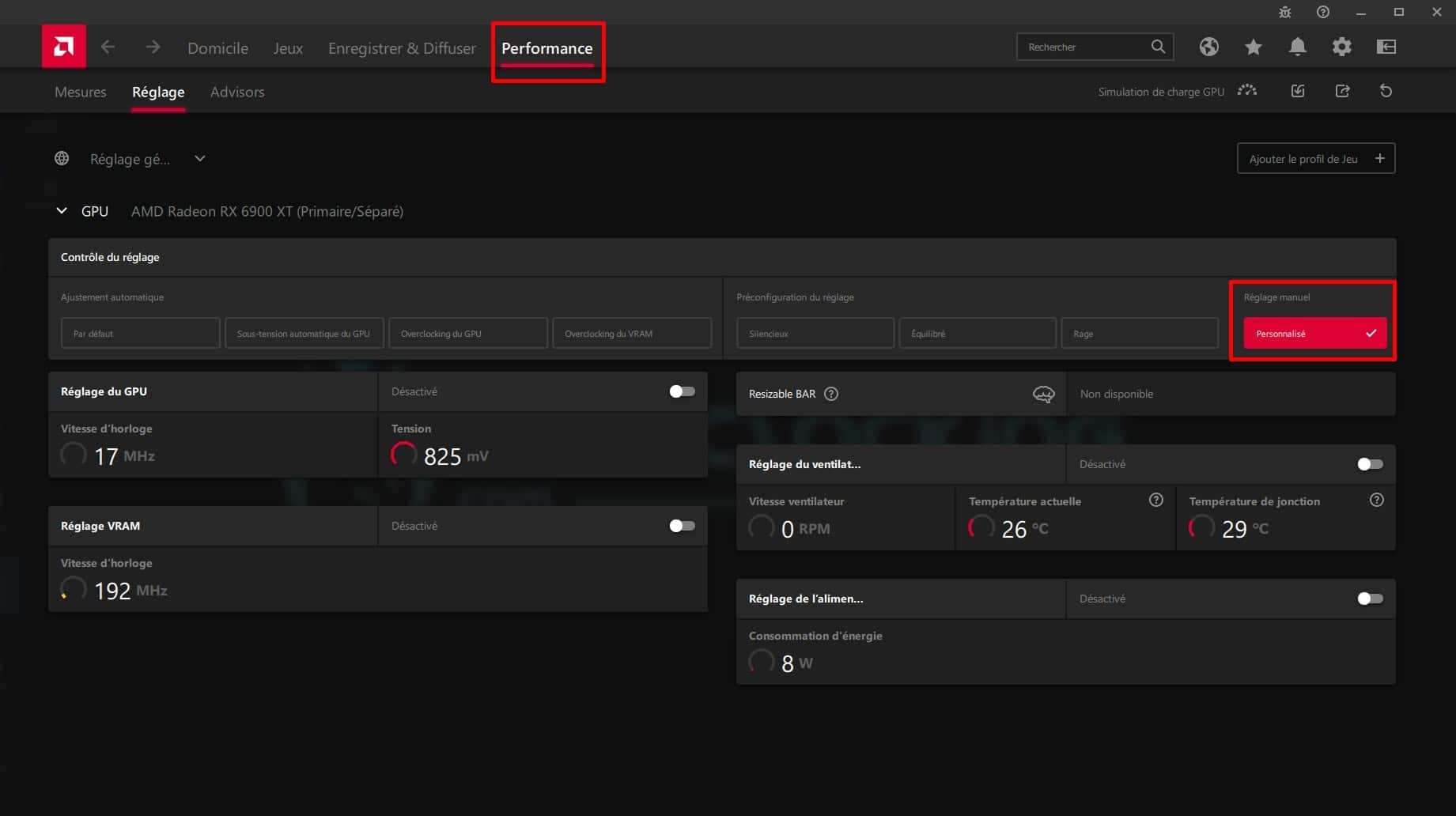Screen dimensions: 1456x816
Task: Click the AMD logo home icon
Action: (64, 47)
